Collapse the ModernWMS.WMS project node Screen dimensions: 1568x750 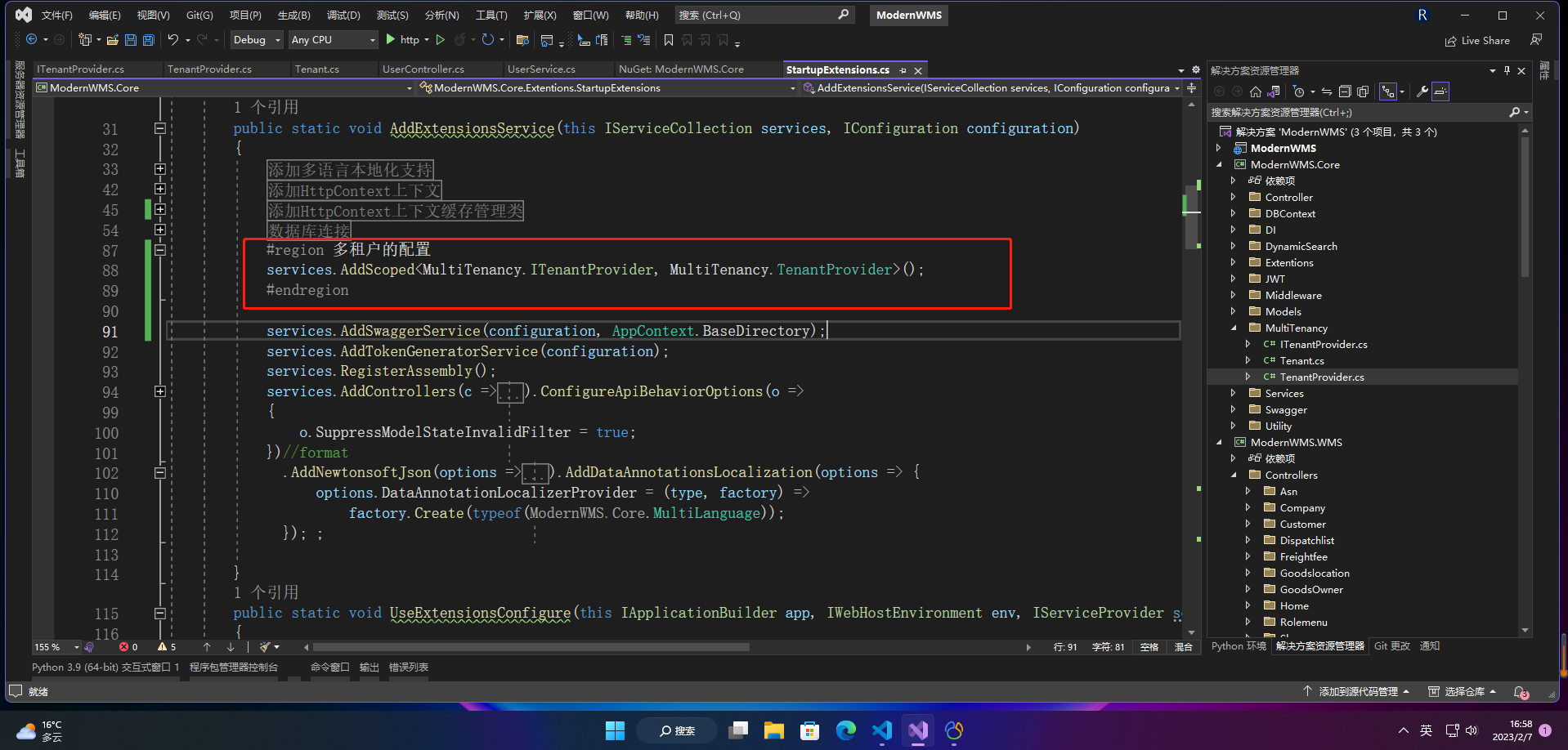[1219, 442]
